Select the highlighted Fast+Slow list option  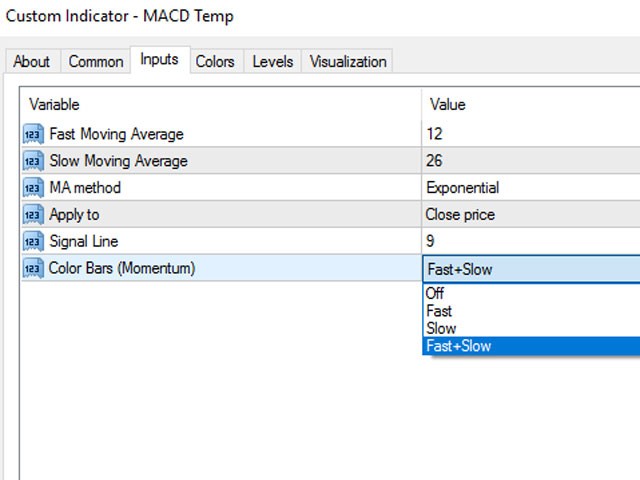[x=459, y=346]
